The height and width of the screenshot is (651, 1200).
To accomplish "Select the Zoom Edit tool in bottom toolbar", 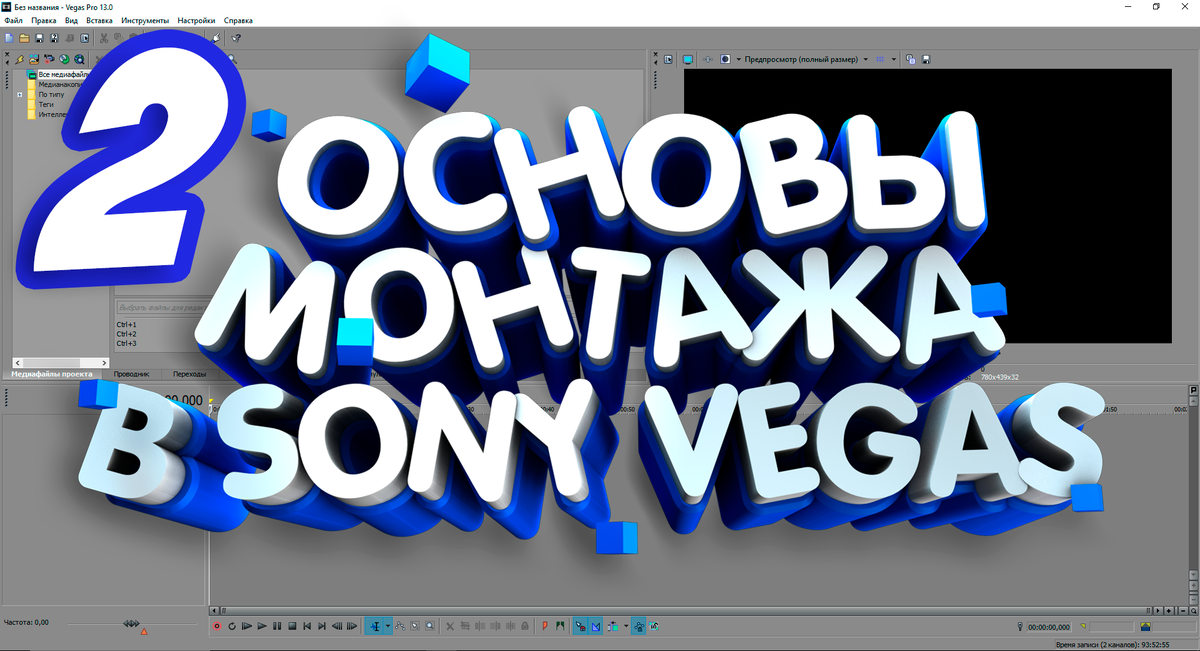I will 429,627.
